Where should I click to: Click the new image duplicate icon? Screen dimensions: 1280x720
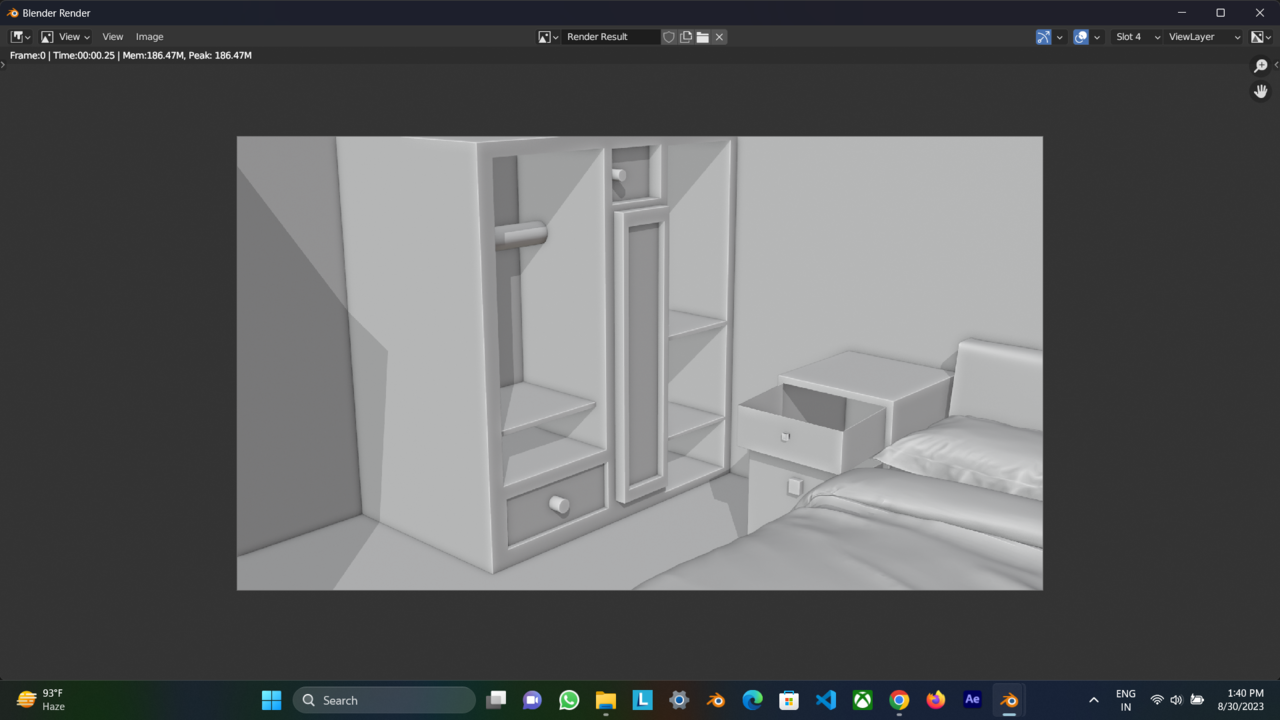coord(686,36)
